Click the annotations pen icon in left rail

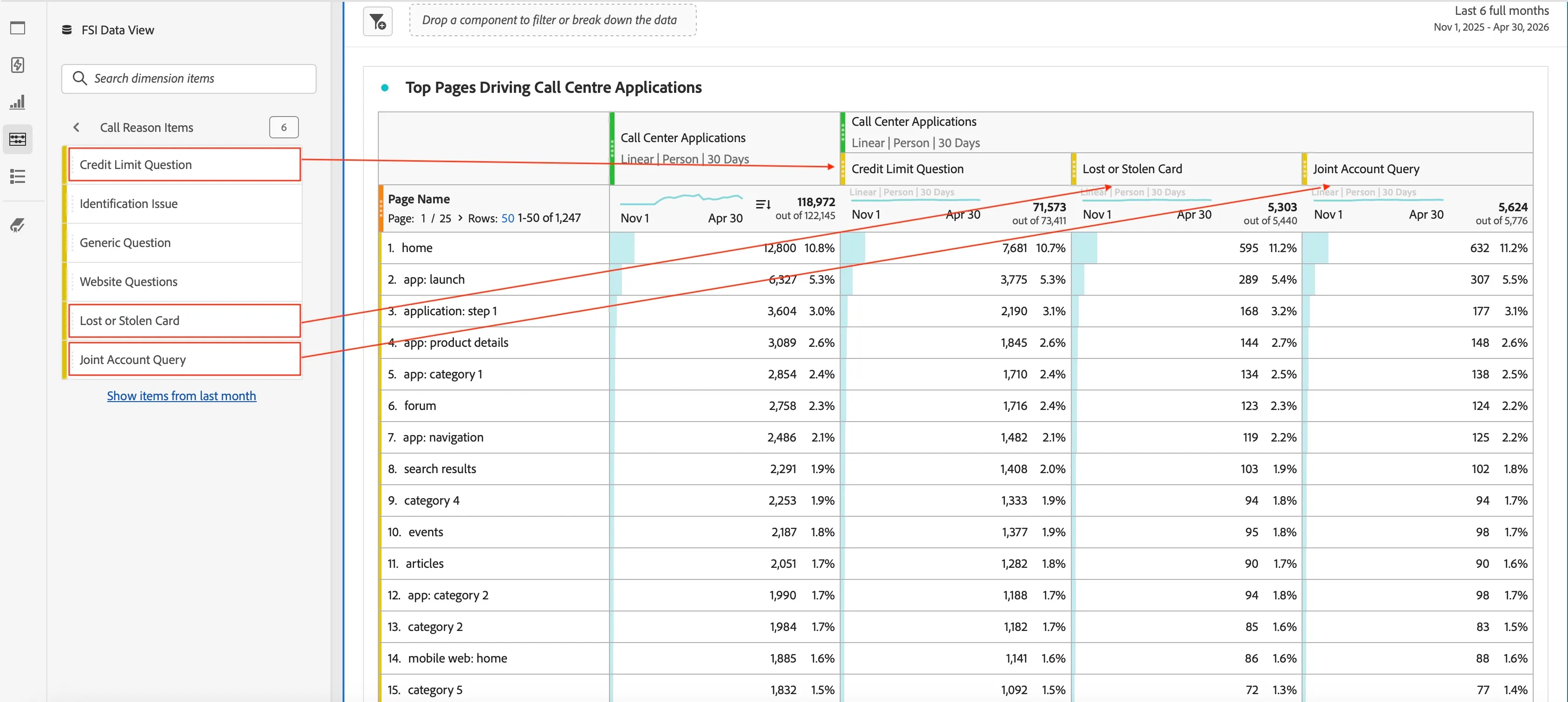(x=18, y=225)
